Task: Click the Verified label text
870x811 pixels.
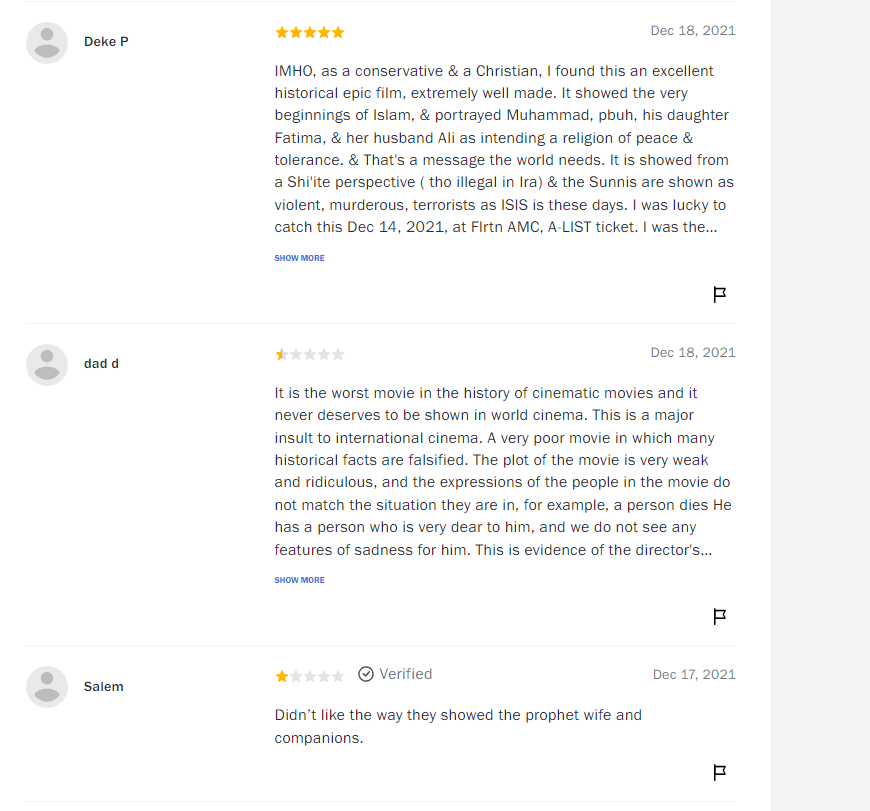Action: tap(406, 674)
